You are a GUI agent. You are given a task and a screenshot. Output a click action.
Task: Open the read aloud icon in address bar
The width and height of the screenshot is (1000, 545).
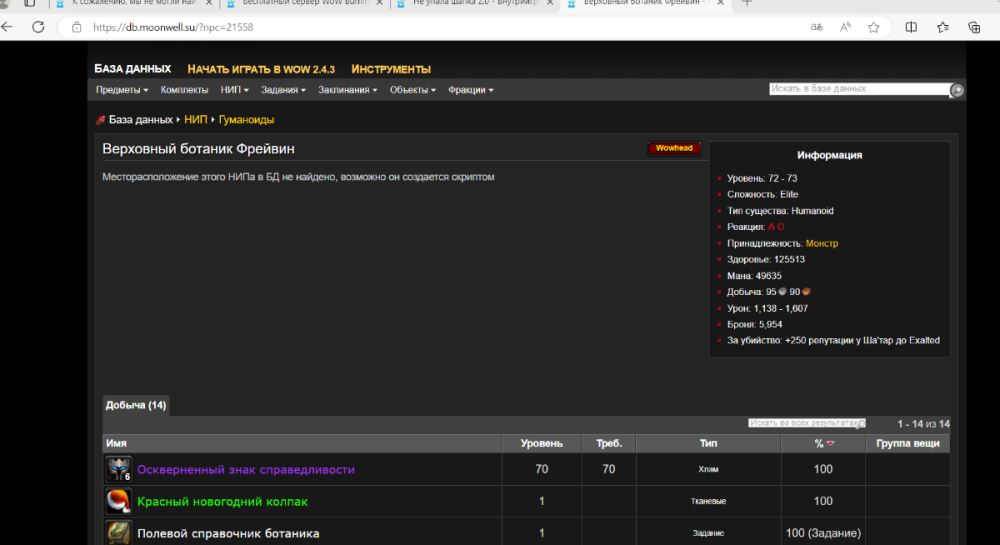845,27
